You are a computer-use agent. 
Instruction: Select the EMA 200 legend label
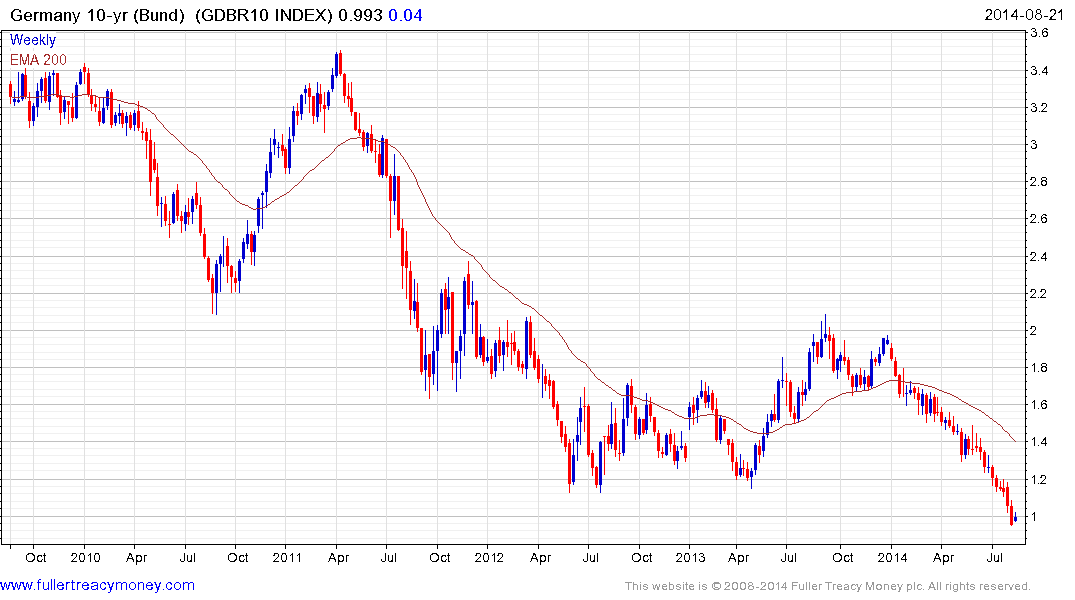click(x=38, y=60)
